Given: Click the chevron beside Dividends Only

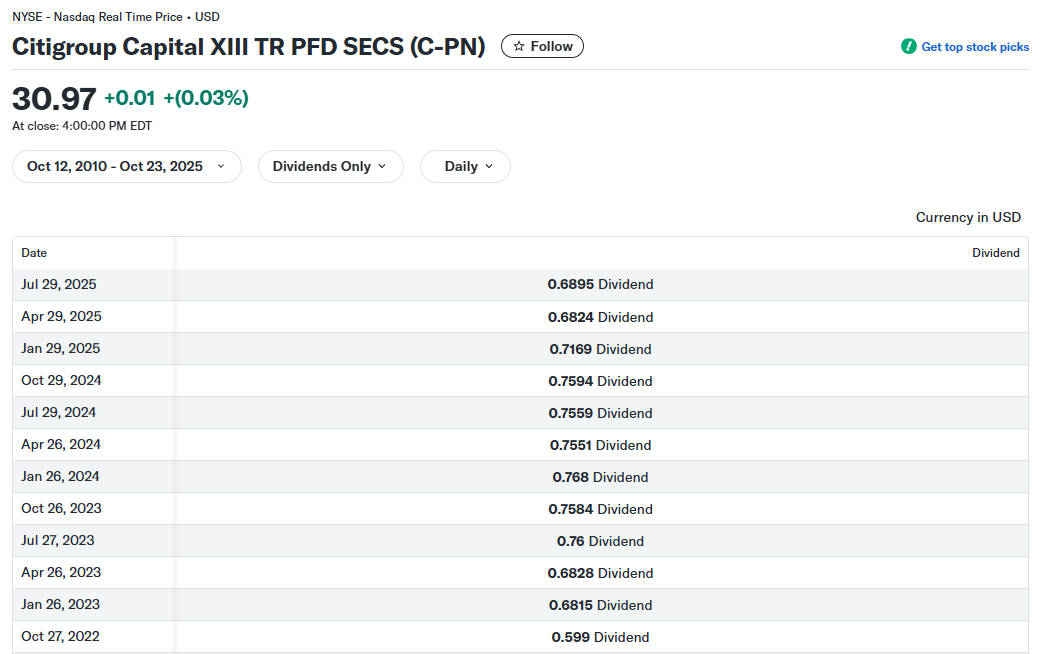Looking at the screenshot, I should [382, 167].
